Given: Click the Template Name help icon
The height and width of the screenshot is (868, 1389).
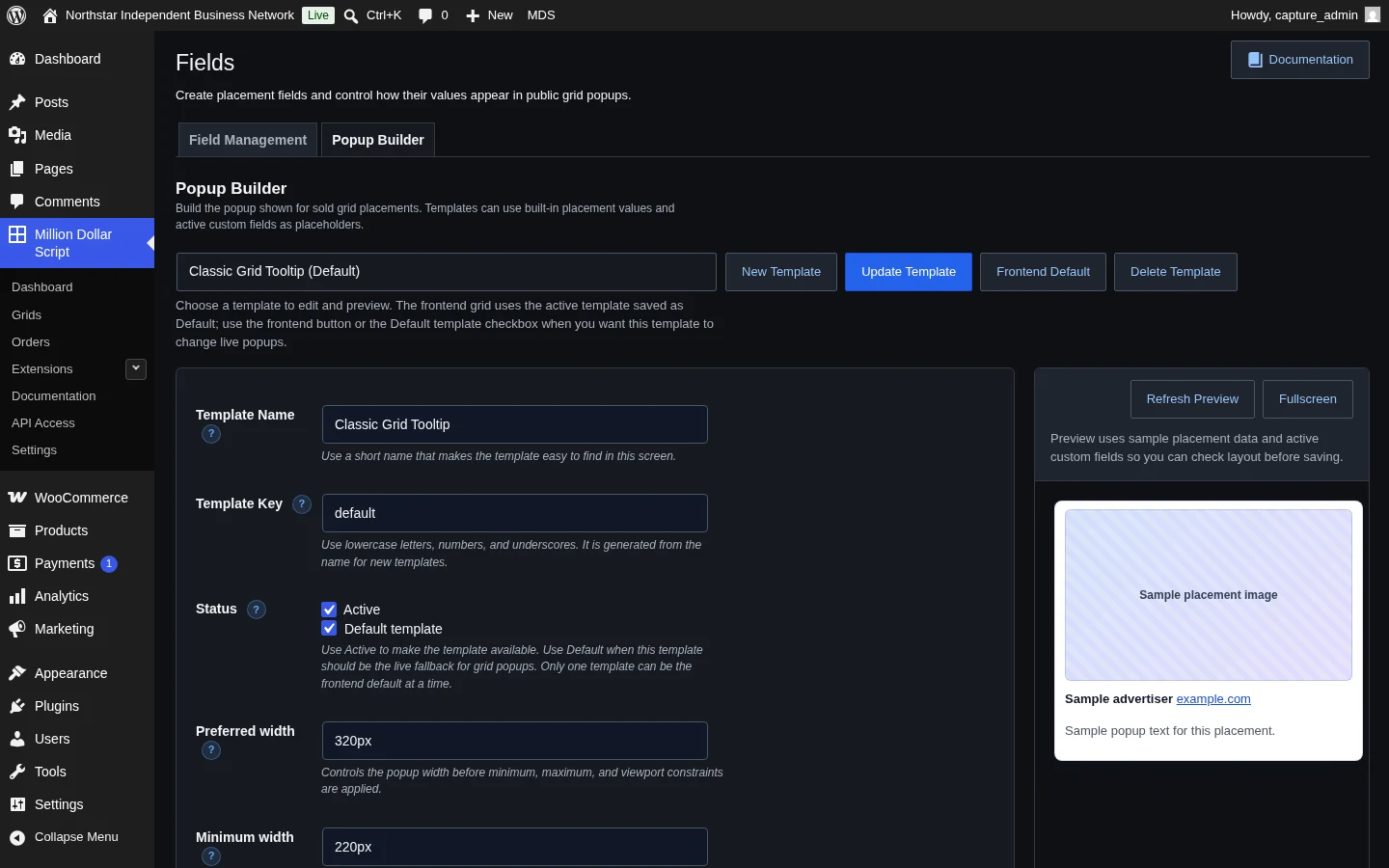Looking at the screenshot, I should [x=211, y=434].
